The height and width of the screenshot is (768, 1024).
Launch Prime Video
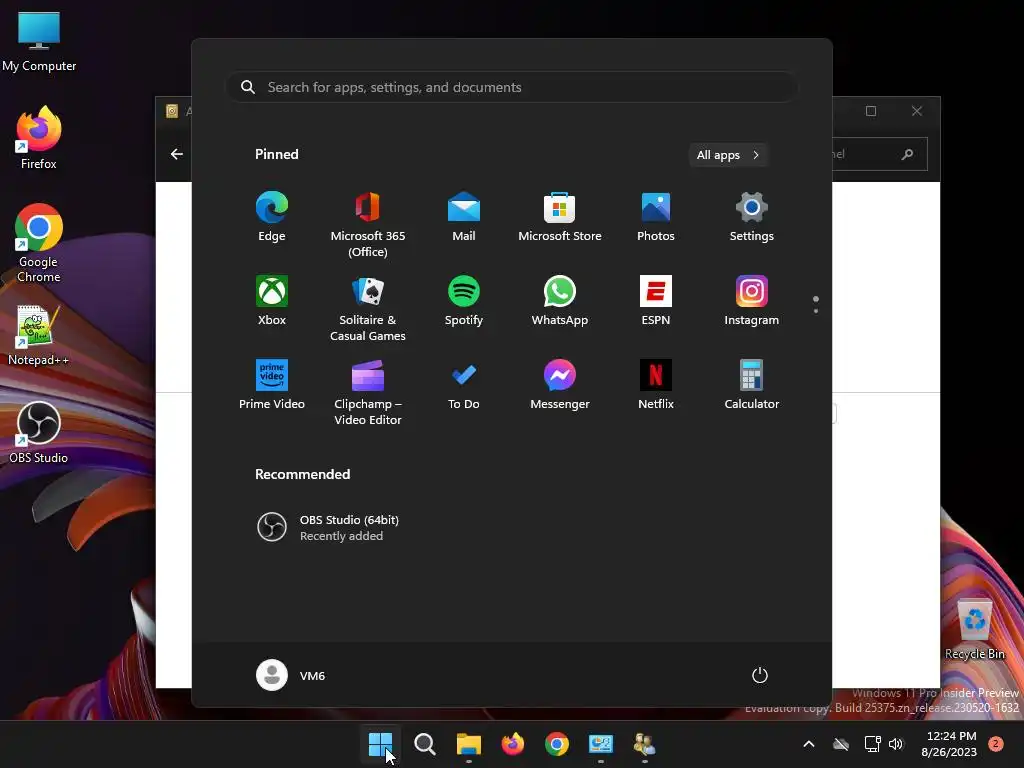pyautogui.click(x=272, y=385)
